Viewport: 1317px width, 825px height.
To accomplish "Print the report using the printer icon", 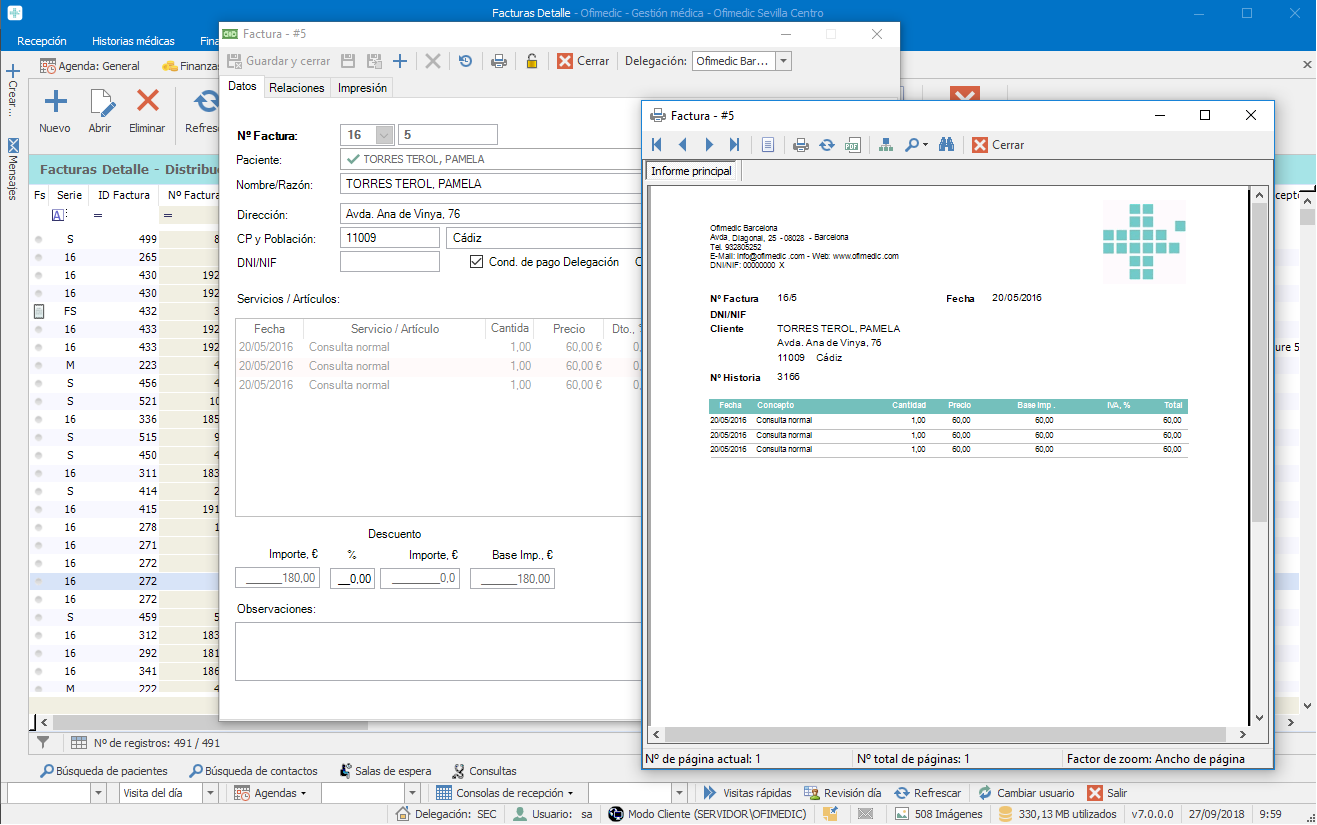I will 801,145.
